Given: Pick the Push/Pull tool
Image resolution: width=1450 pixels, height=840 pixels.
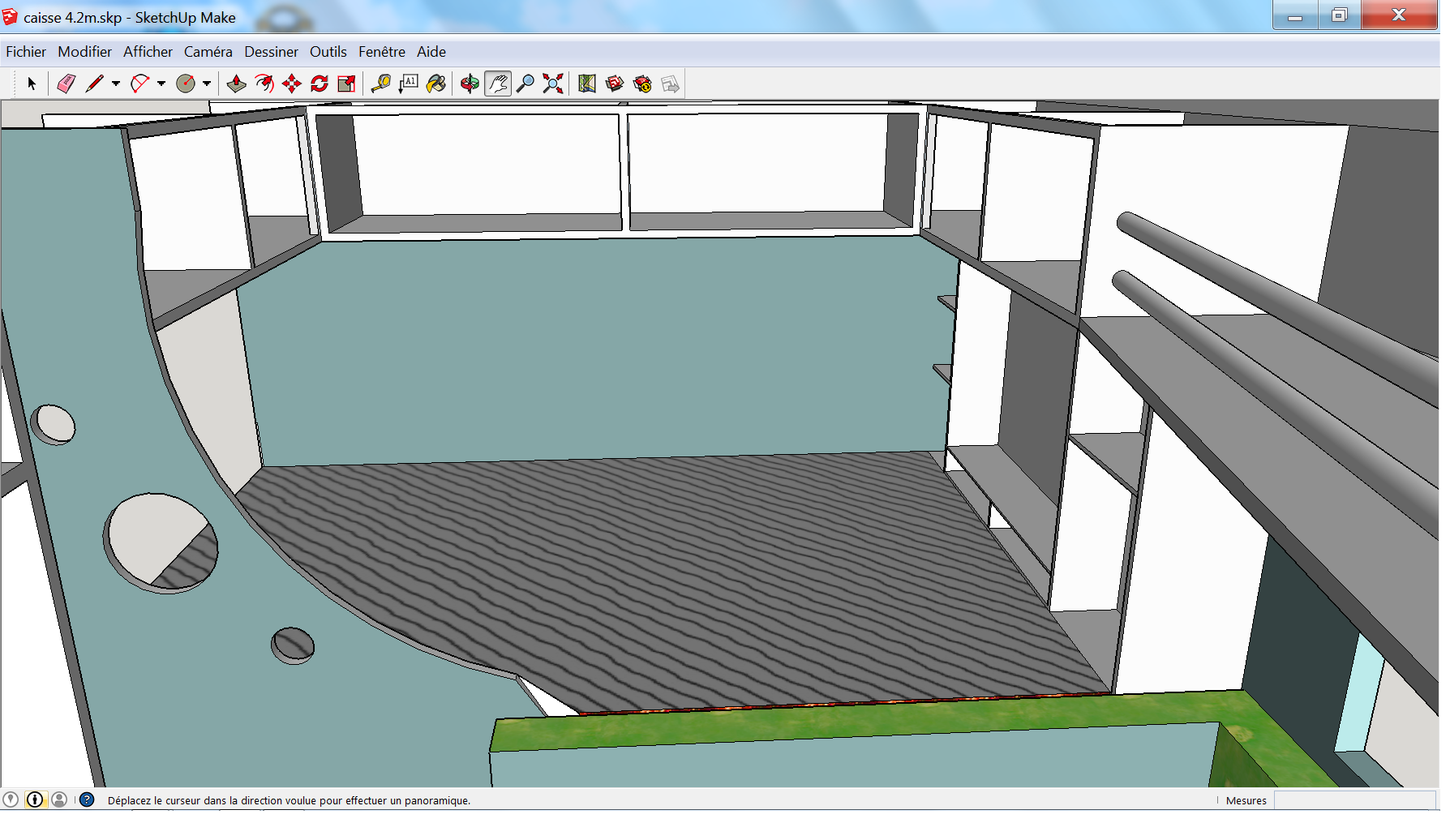Looking at the screenshot, I should (x=236, y=84).
